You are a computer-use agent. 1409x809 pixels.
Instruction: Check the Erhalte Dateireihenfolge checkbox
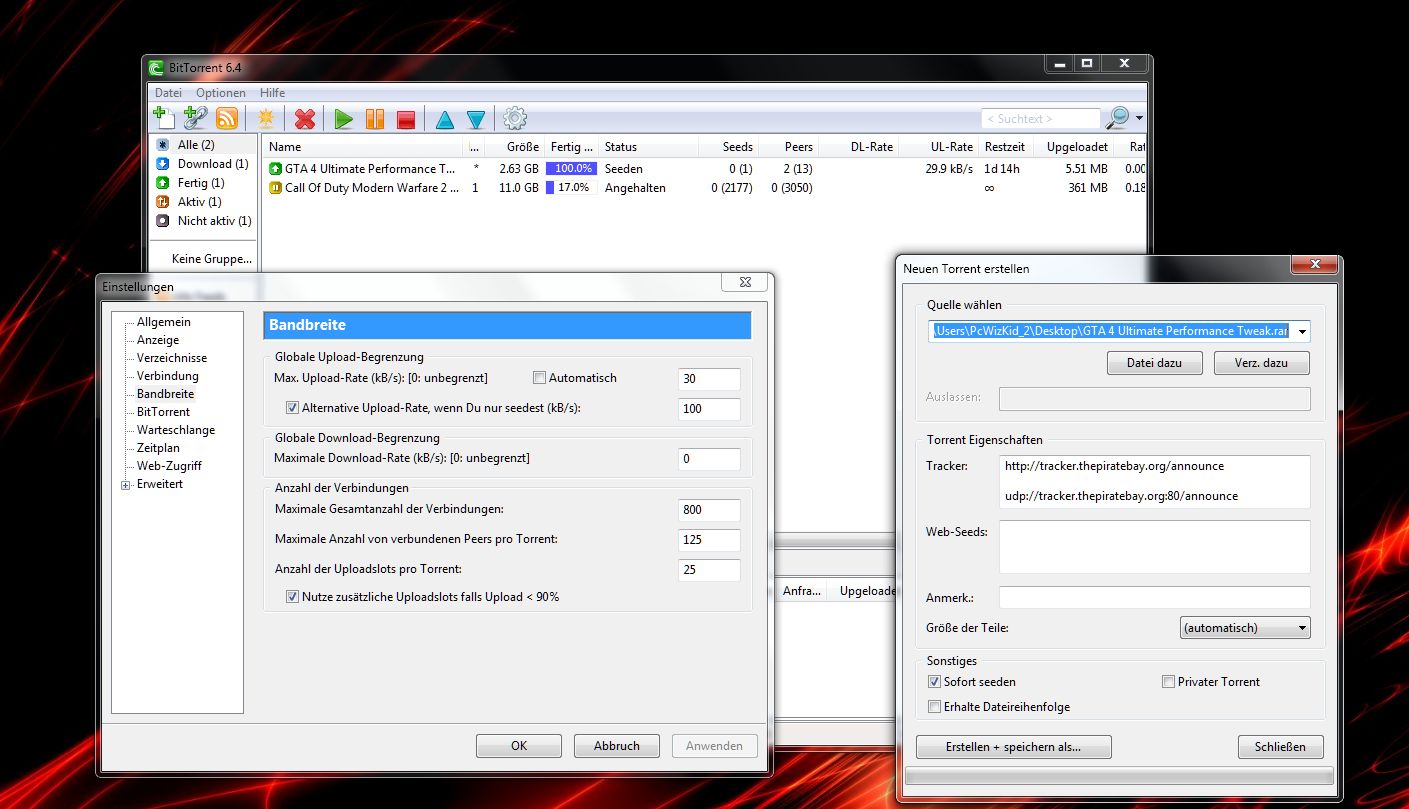(x=935, y=707)
